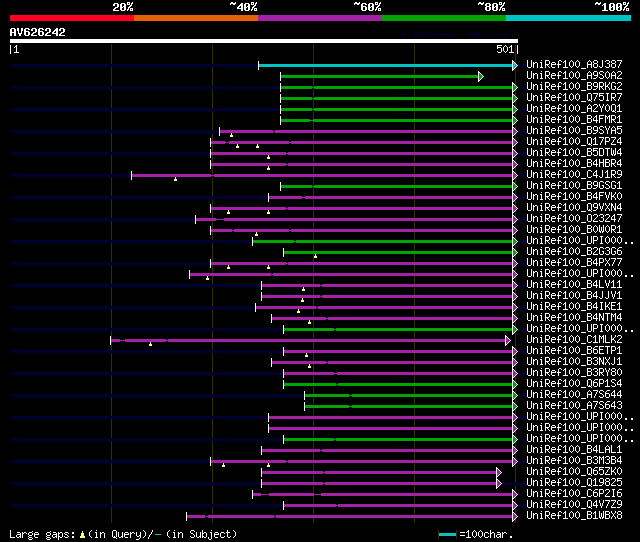
Task: Click the red 20% identity legend segment
Action: 72,18
